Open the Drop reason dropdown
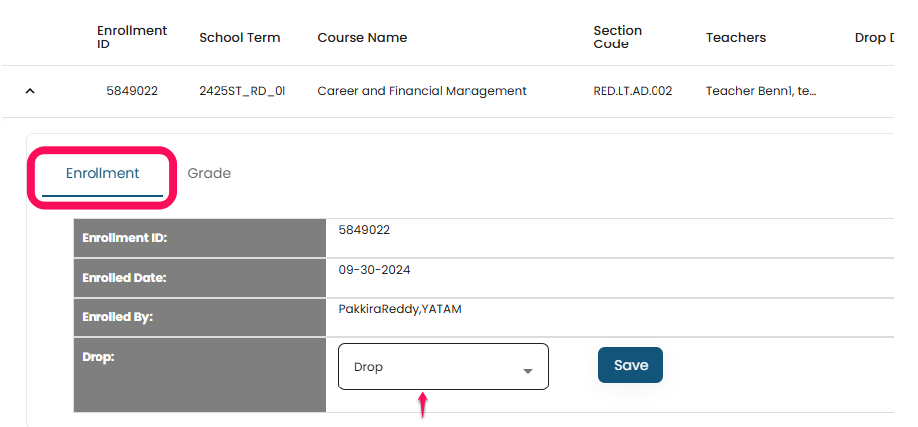Viewport: 918px width, 427px height. (443, 367)
